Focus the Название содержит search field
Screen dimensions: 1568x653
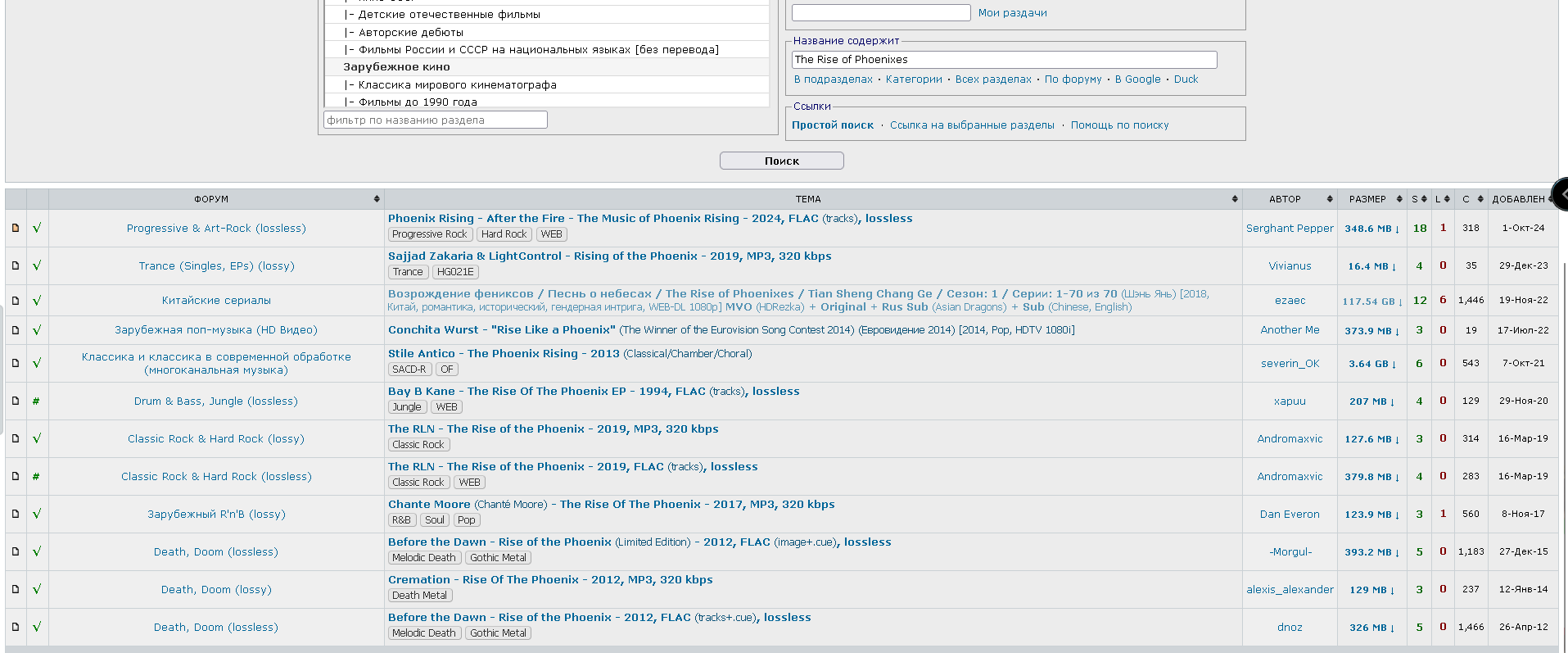click(1004, 60)
